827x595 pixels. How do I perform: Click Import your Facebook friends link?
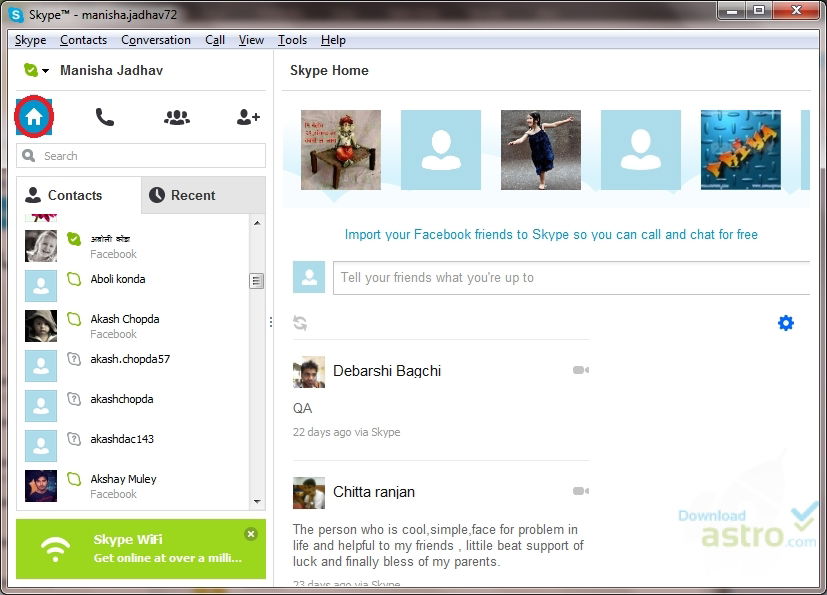pos(551,235)
